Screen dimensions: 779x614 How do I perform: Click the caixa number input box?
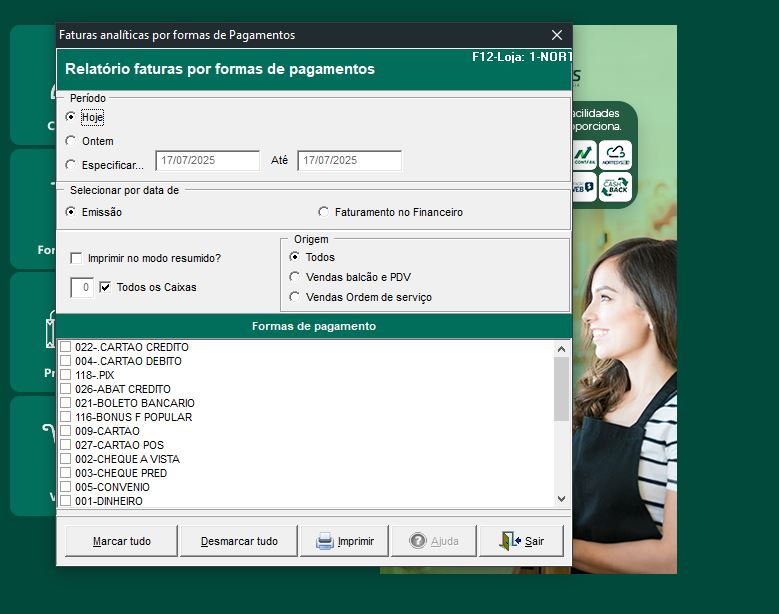pos(82,288)
